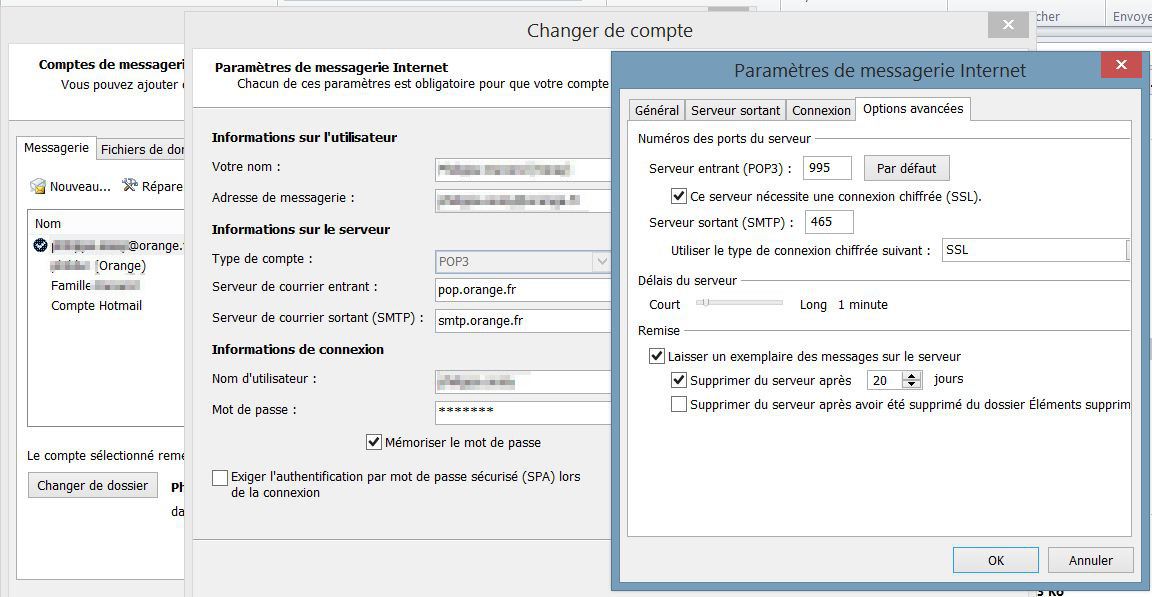Click the days number field showing 20
Screen dimensions: 1152x597
(885, 380)
